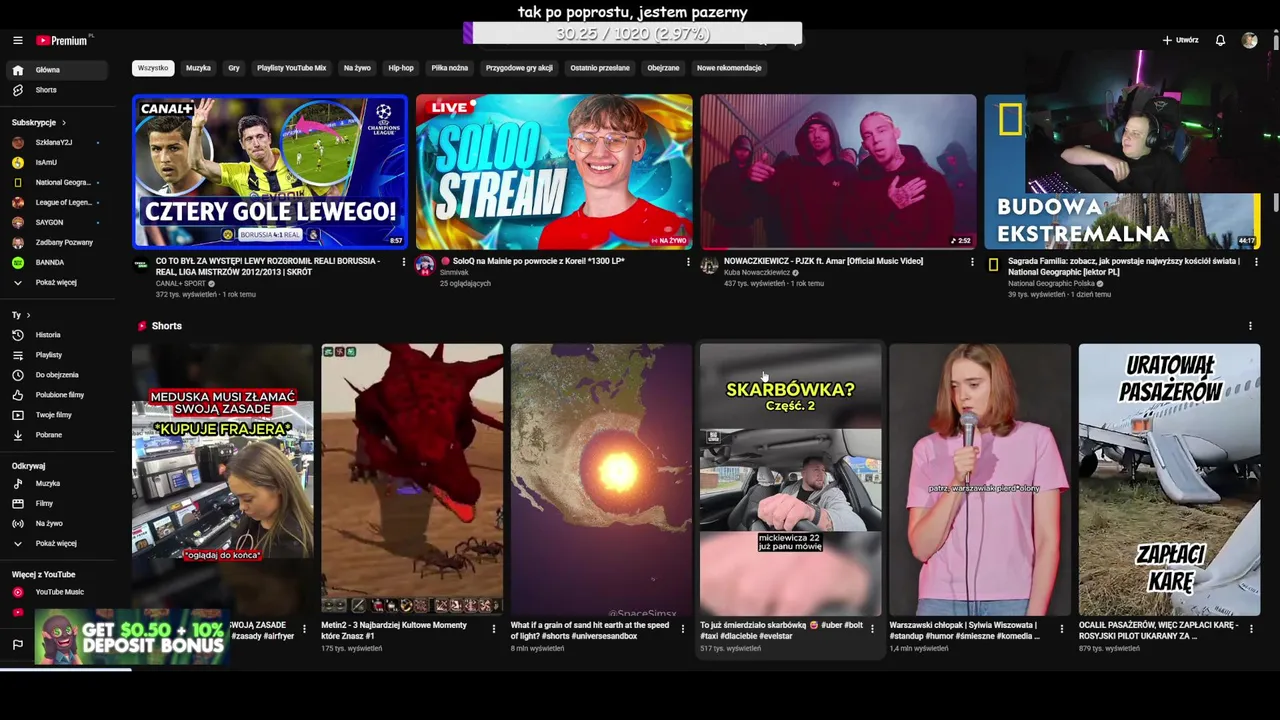Screen dimensions: 1280x720
Task: Open the Cztery gole Lewego thumbnail
Action: 270,171
